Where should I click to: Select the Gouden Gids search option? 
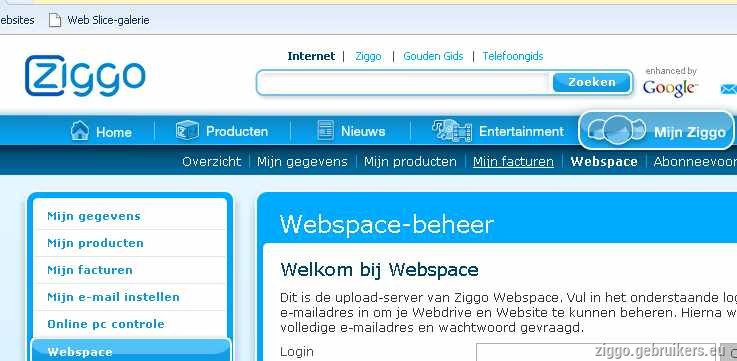coord(433,56)
